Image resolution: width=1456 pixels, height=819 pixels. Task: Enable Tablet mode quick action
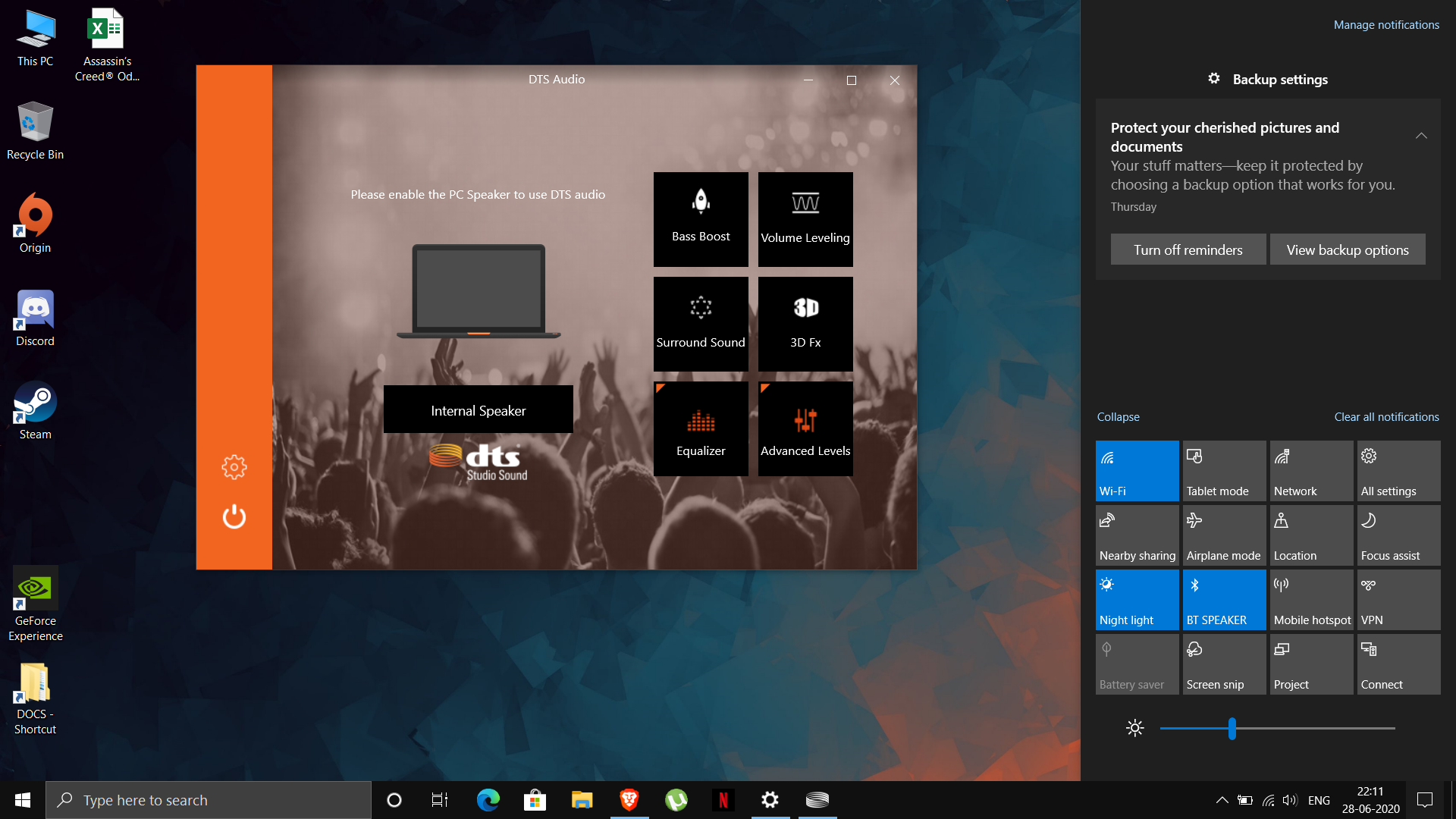(x=1224, y=470)
